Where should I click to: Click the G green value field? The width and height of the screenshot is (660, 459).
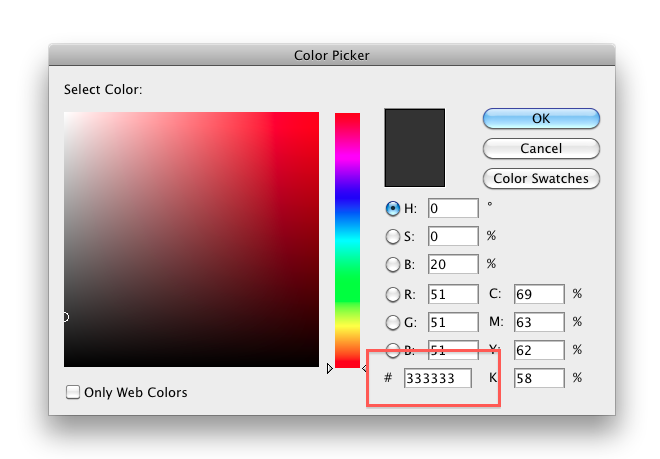coord(453,322)
